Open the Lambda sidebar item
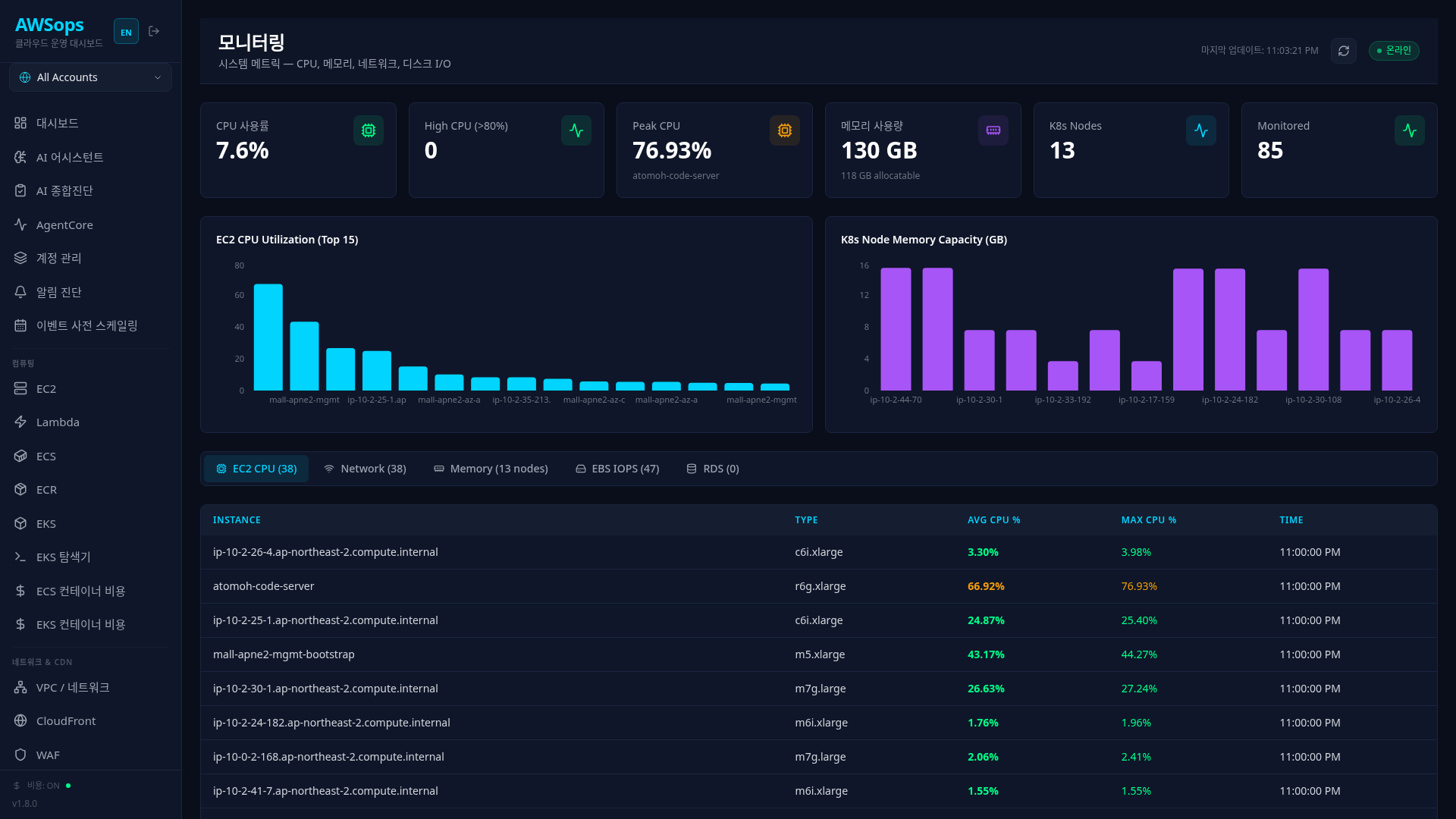The height and width of the screenshot is (819, 1456). click(90, 422)
